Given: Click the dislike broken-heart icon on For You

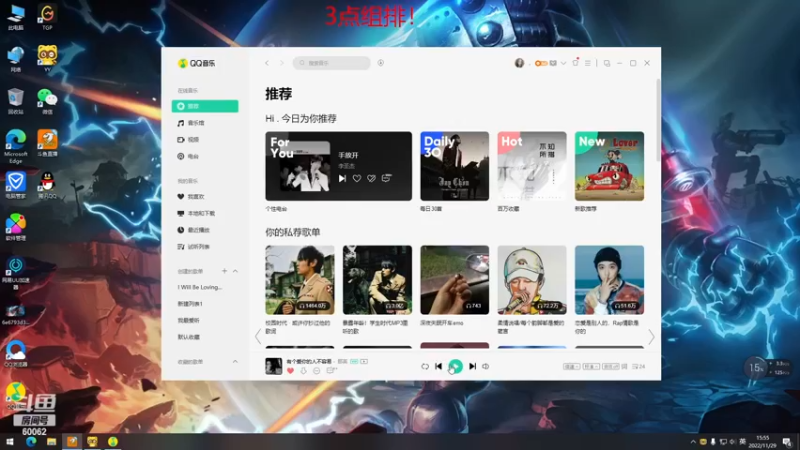Looking at the screenshot, I should click(x=371, y=178).
